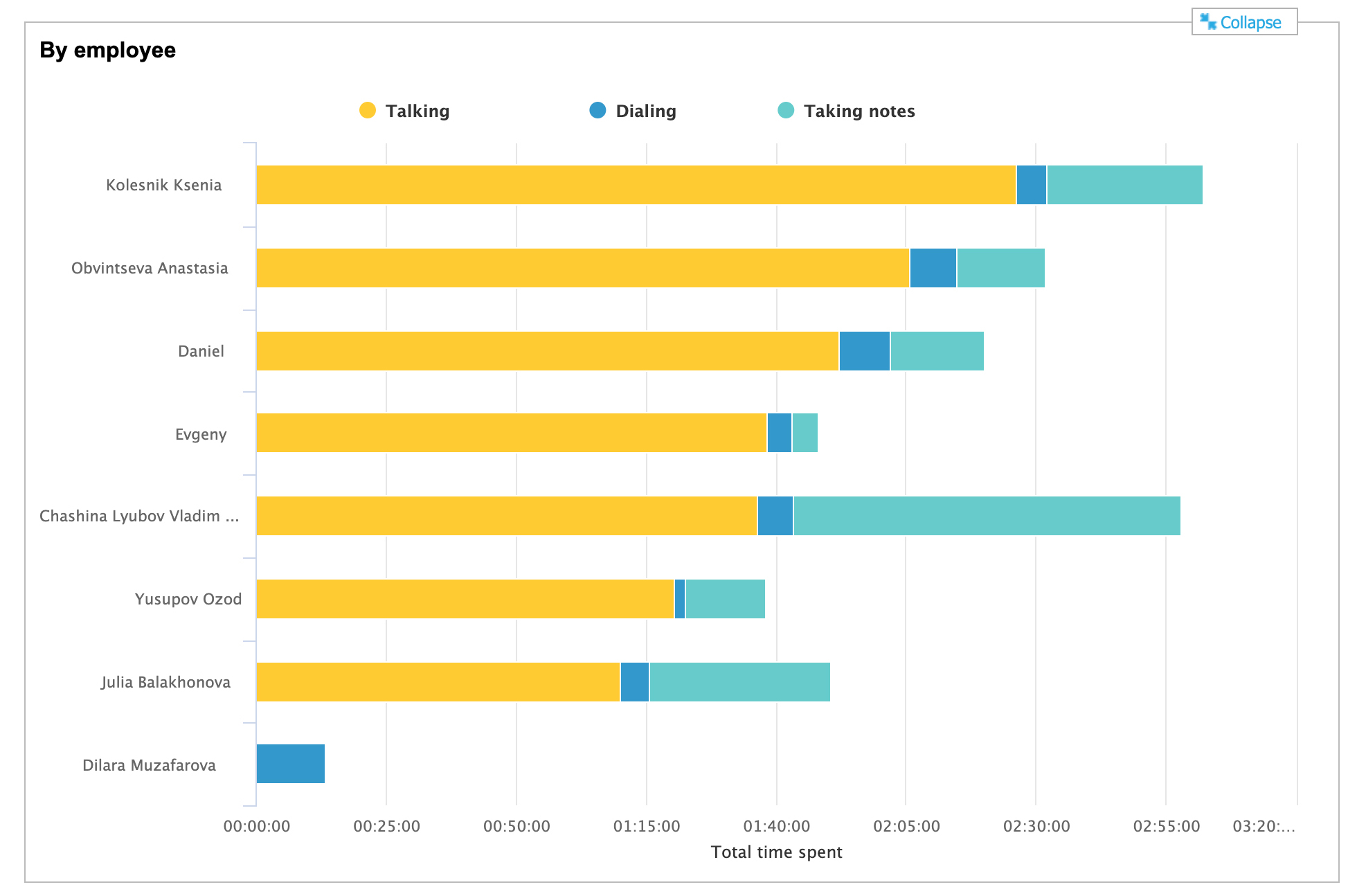Click the teal Taking notes legend dot
The height and width of the screenshot is (896, 1366).
[786, 110]
